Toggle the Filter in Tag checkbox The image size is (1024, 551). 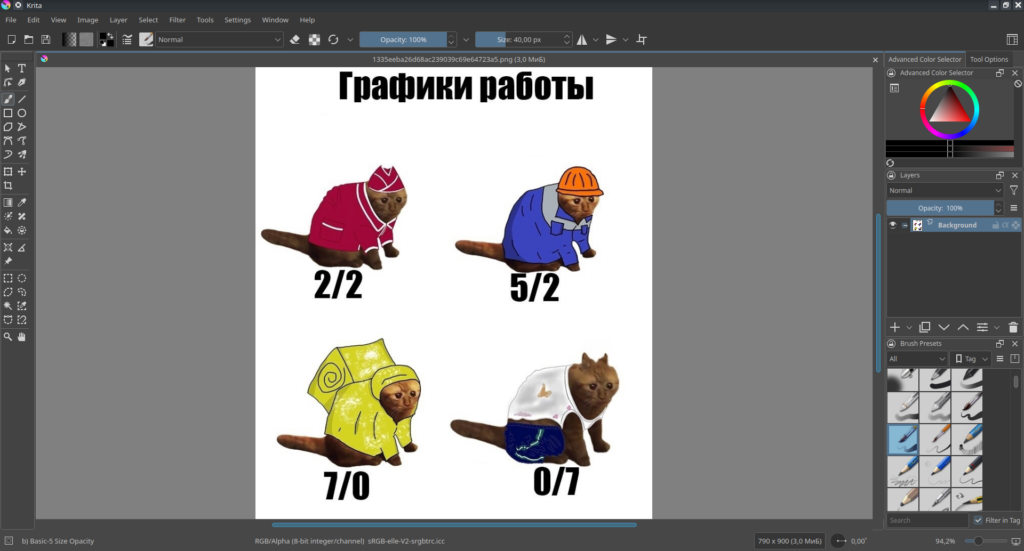pos(978,521)
